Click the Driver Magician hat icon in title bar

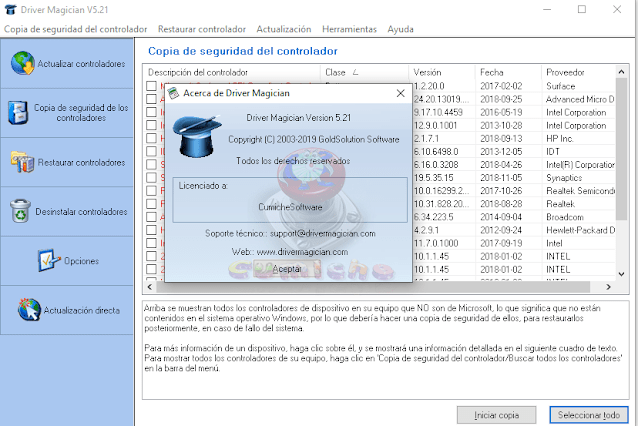[10, 9]
